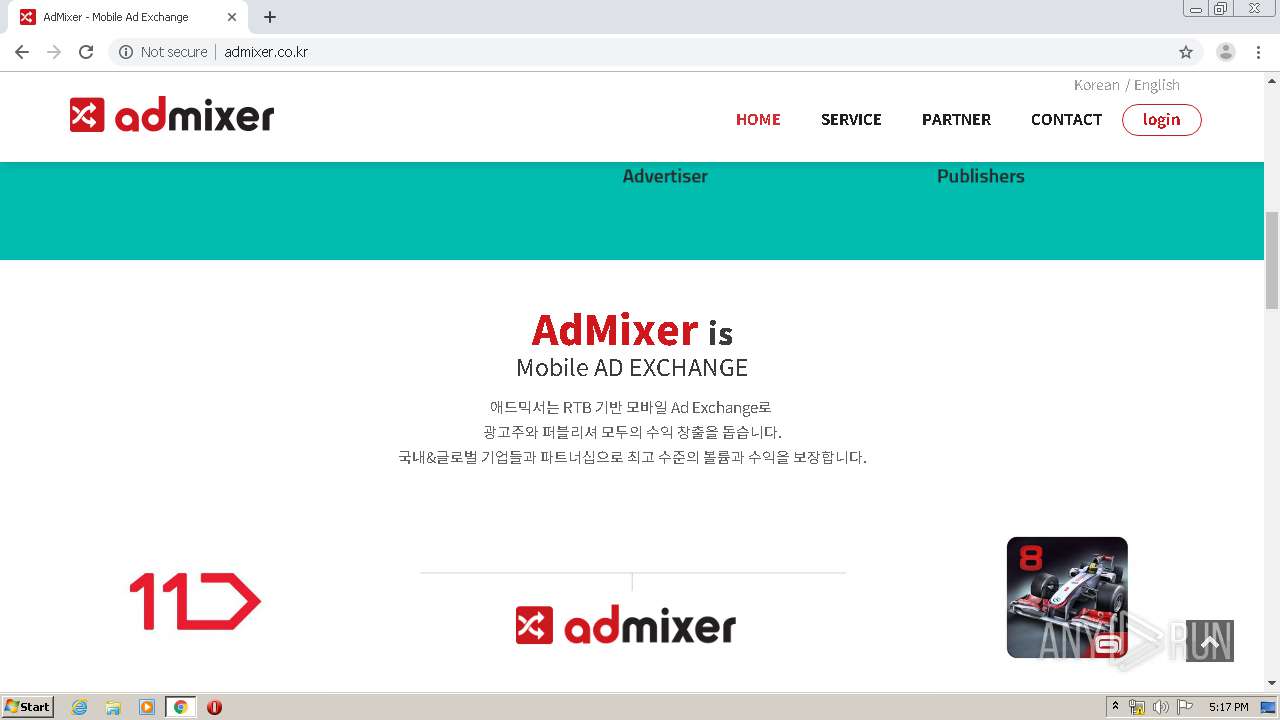Open the Windows Start menu

pos(28,707)
